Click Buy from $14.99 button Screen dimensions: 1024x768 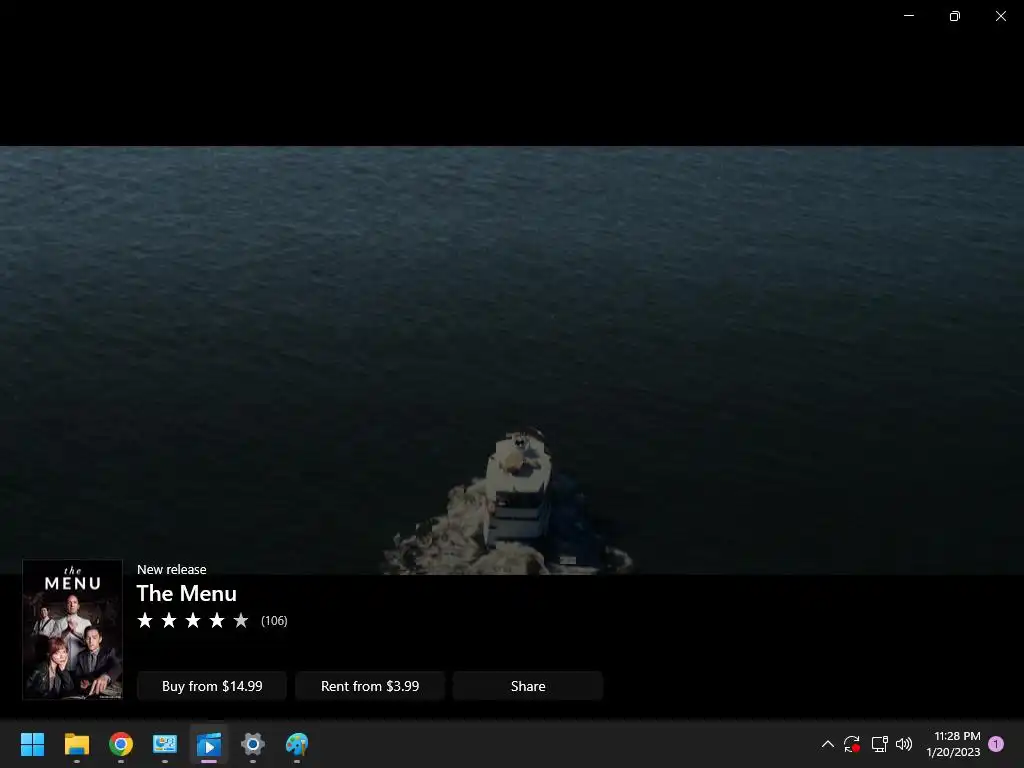[212, 686]
